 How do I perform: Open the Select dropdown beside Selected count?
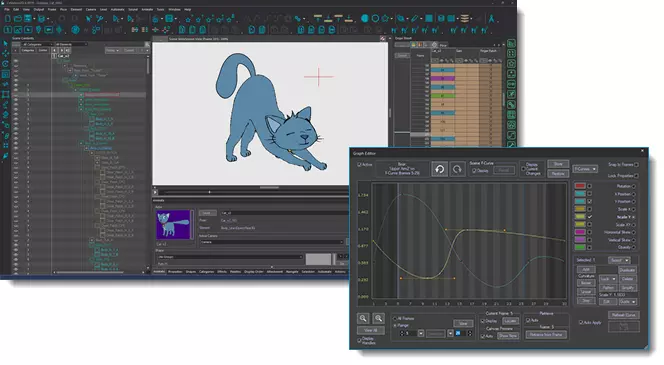(x=619, y=260)
